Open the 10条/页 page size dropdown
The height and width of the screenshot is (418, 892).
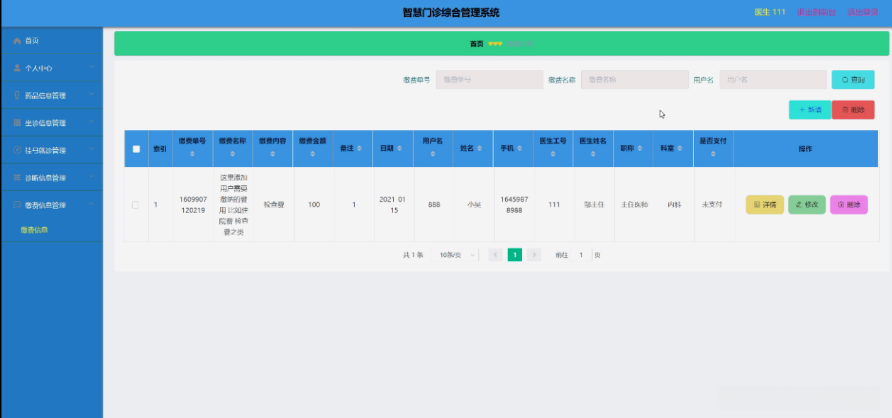[454, 255]
